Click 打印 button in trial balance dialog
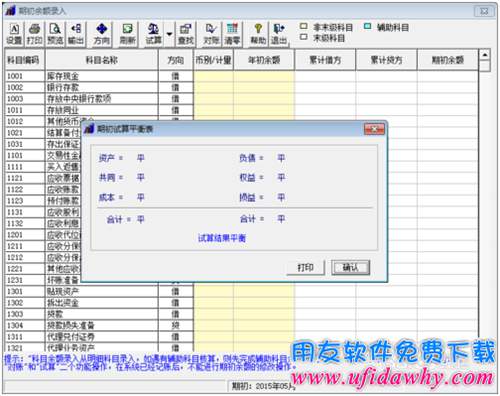 (x=305, y=267)
